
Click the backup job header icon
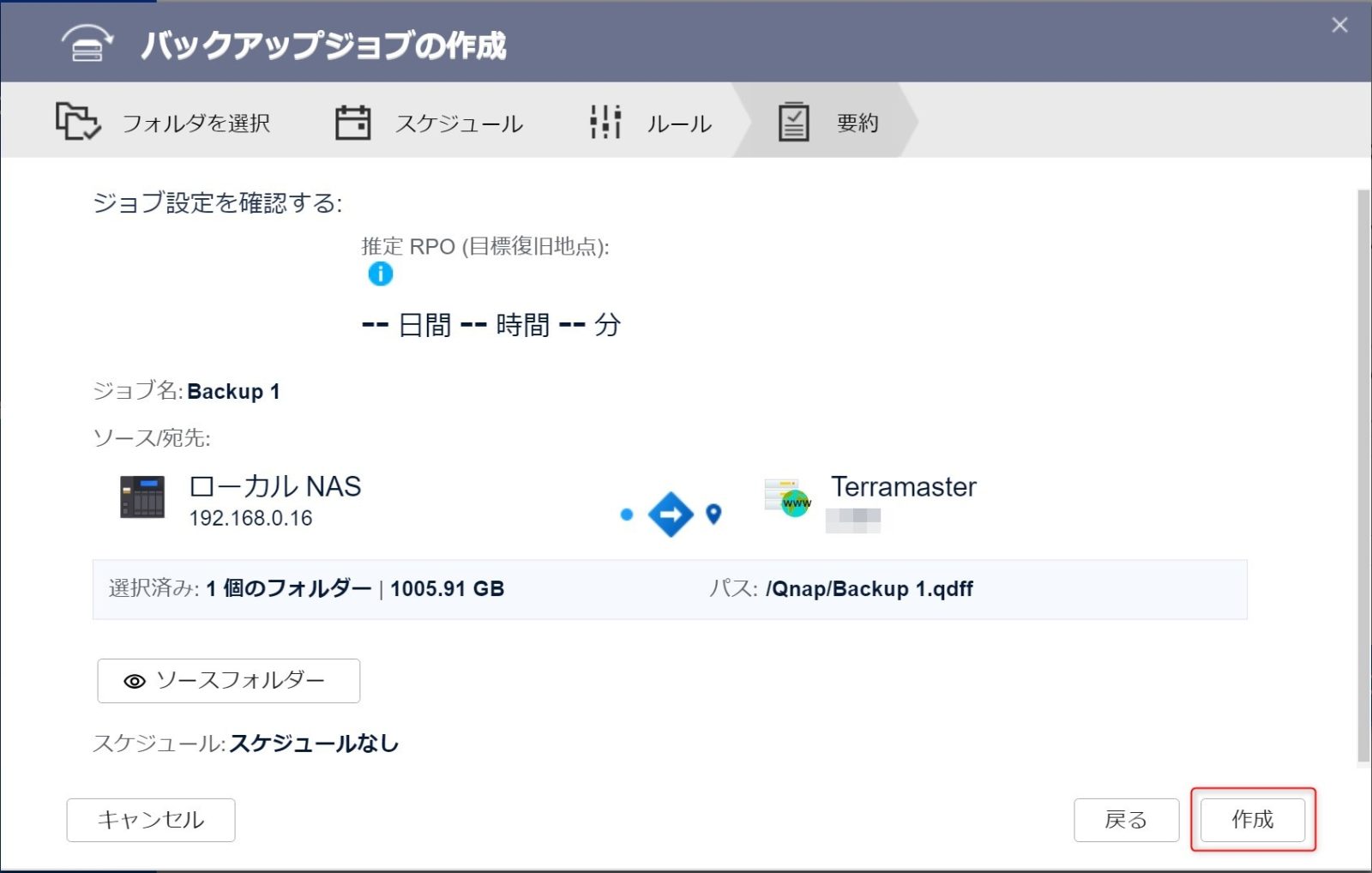pos(87,43)
